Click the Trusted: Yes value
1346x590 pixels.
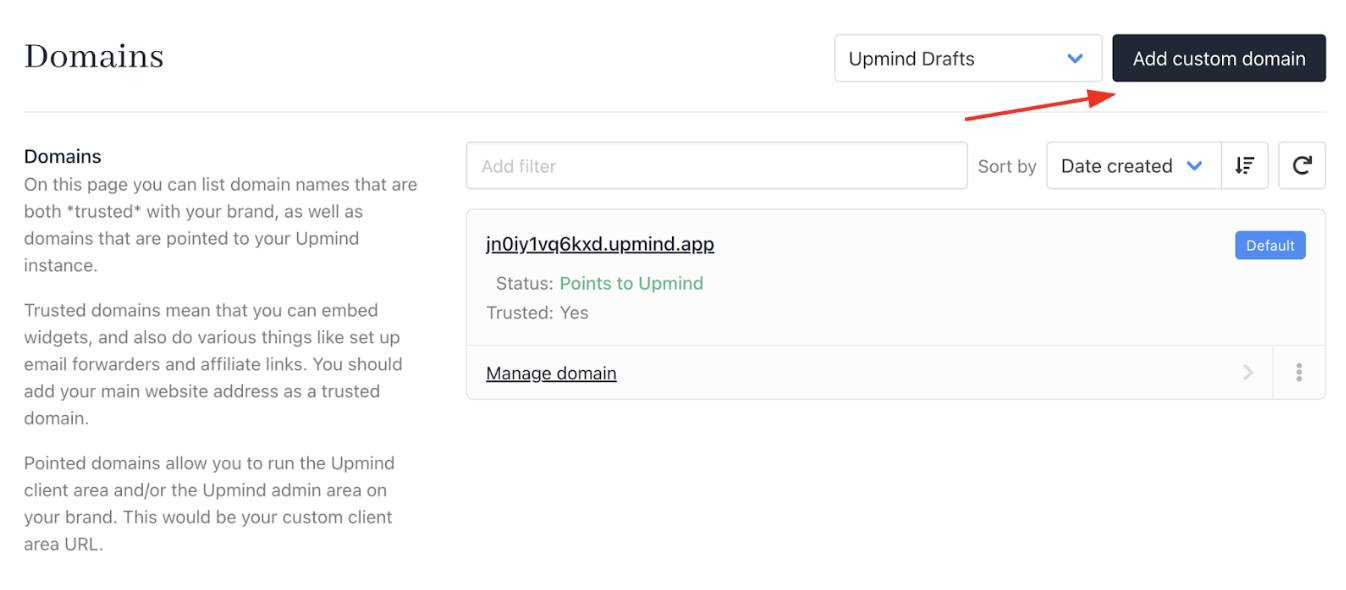click(574, 313)
